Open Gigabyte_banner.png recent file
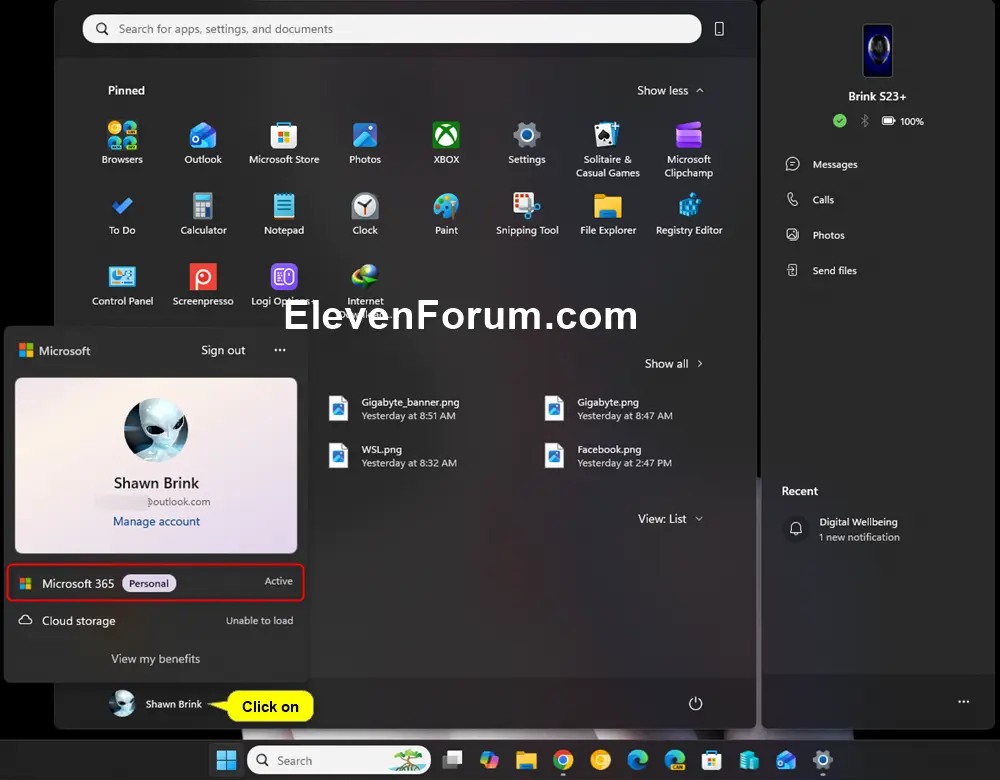The width and height of the screenshot is (1000, 780). (395, 409)
